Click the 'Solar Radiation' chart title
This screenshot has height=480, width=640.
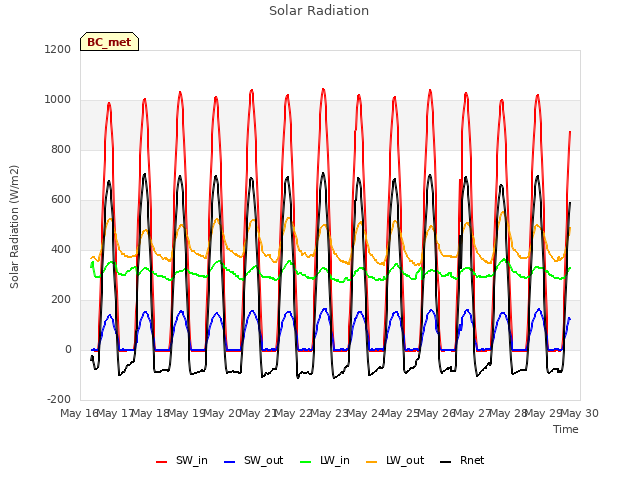[x=319, y=11]
